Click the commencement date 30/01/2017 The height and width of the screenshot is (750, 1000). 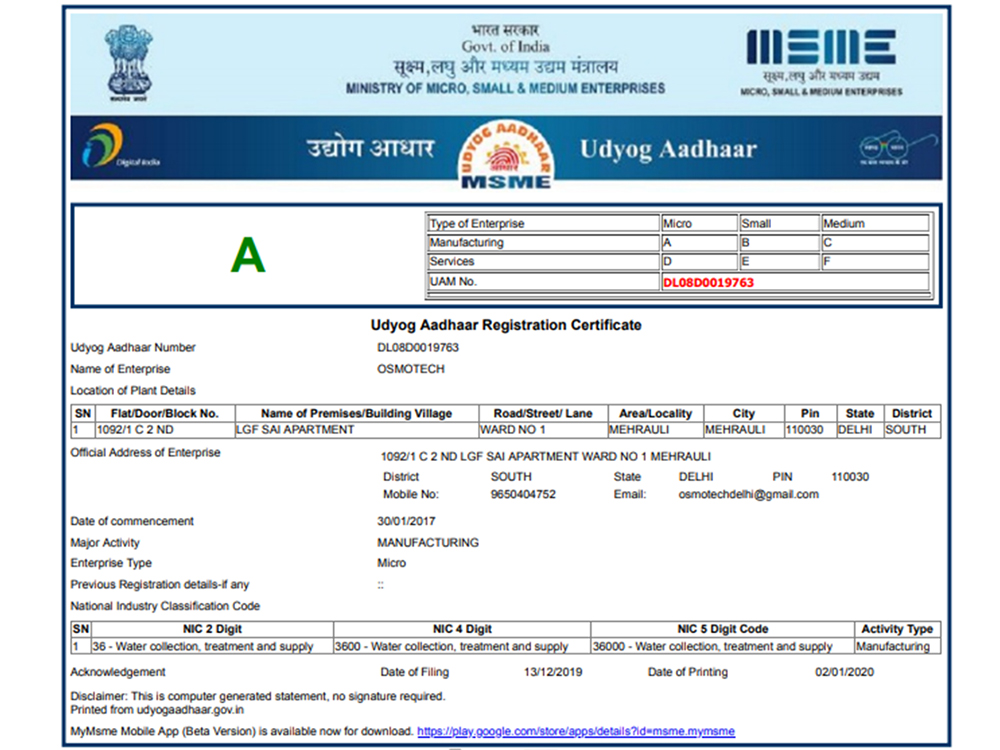point(406,521)
